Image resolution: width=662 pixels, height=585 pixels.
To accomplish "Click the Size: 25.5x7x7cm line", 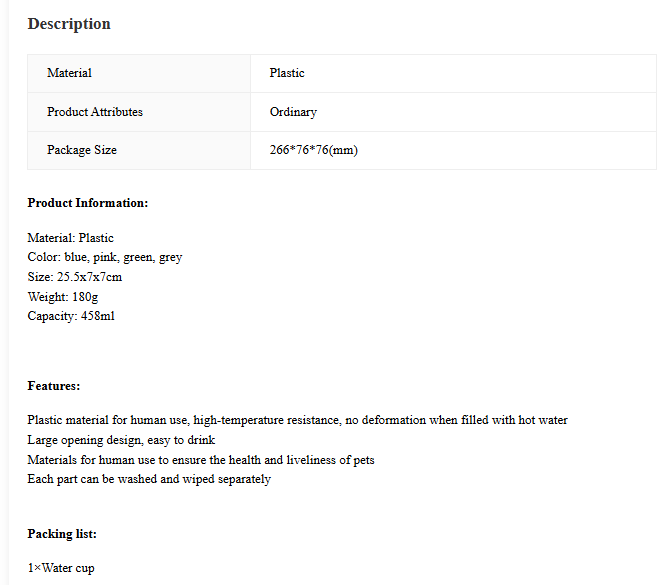I will coord(75,277).
